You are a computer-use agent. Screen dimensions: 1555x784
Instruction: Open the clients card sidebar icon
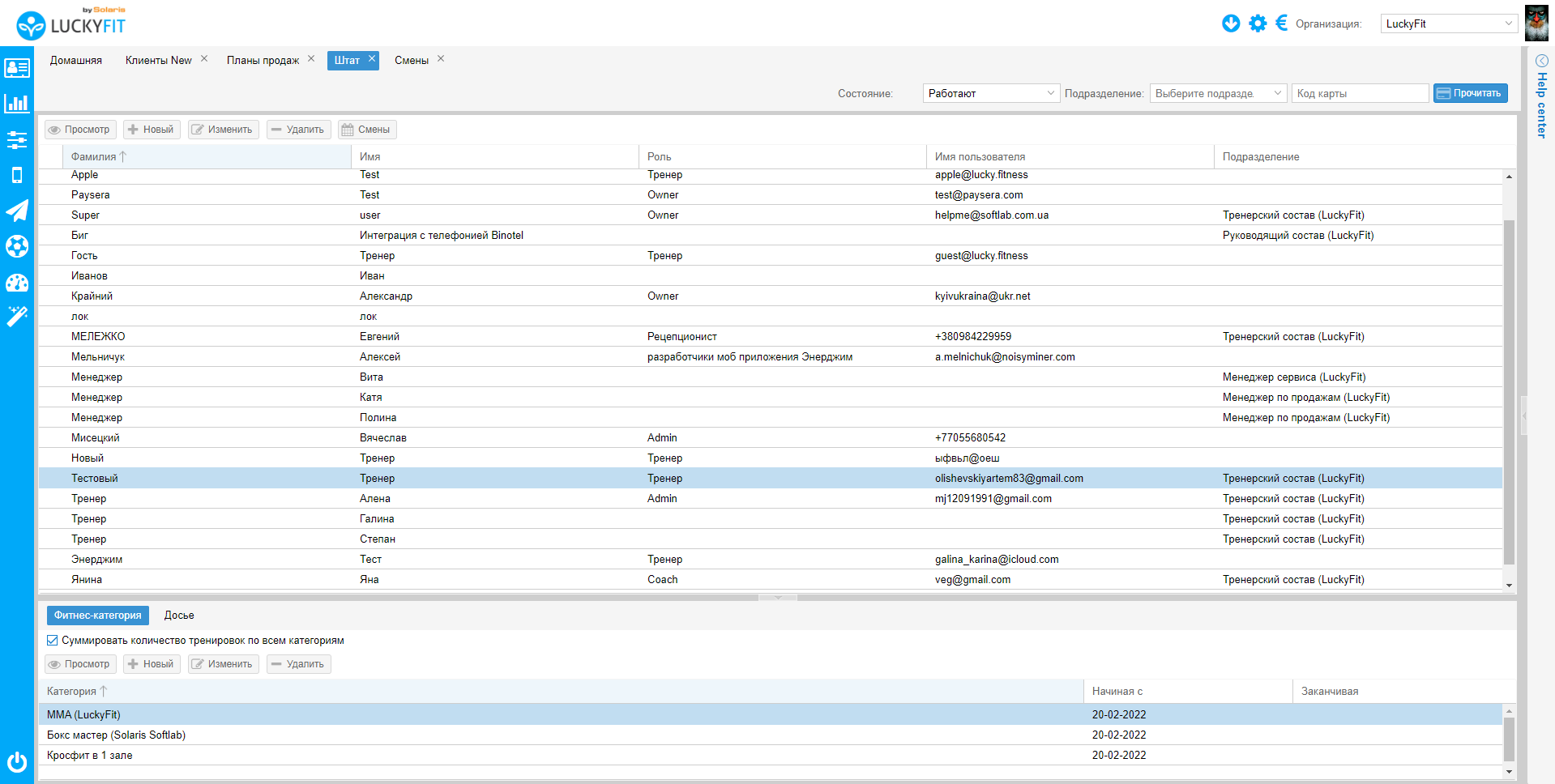[17, 68]
